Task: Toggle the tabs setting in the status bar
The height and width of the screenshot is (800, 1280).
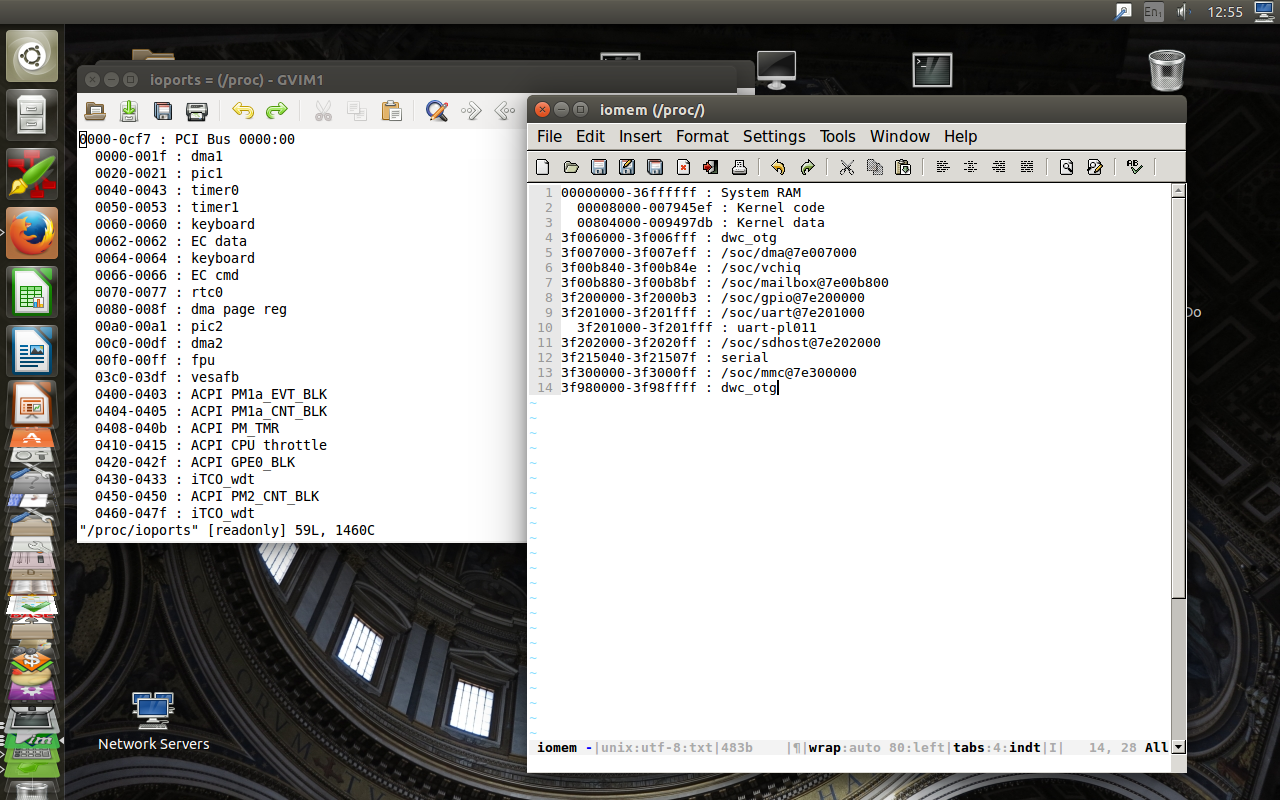Action: pyautogui.click(x=969, y=747)
